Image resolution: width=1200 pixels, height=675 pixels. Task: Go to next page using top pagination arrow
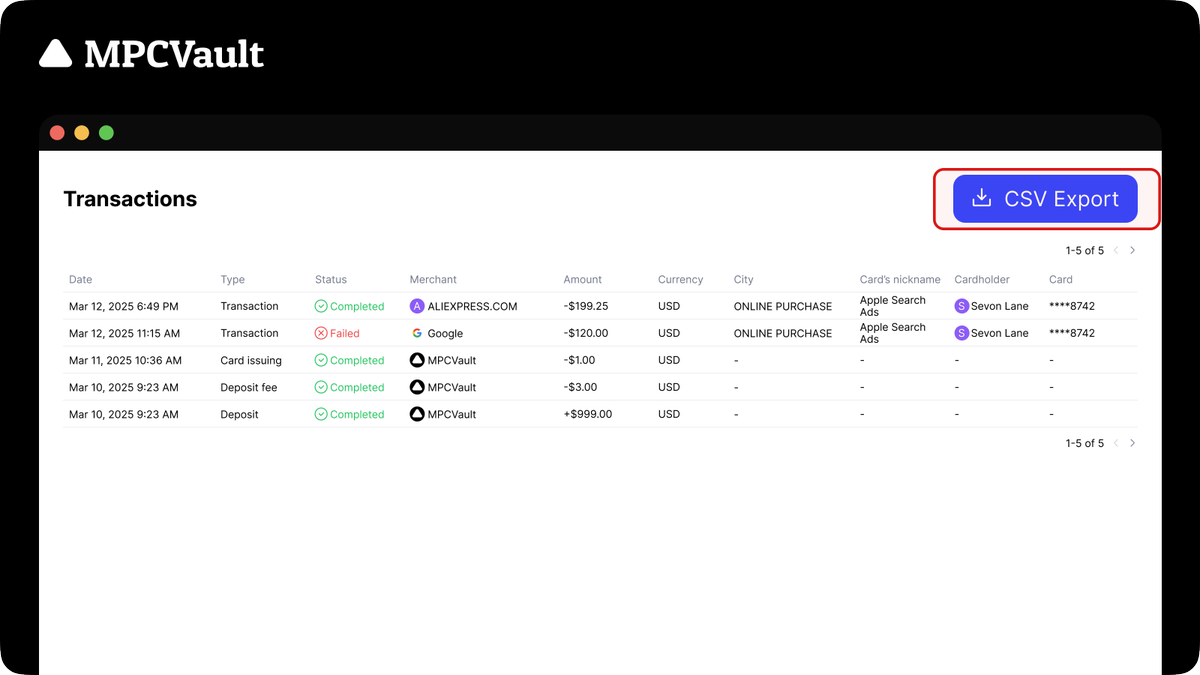coord(1132,251)
